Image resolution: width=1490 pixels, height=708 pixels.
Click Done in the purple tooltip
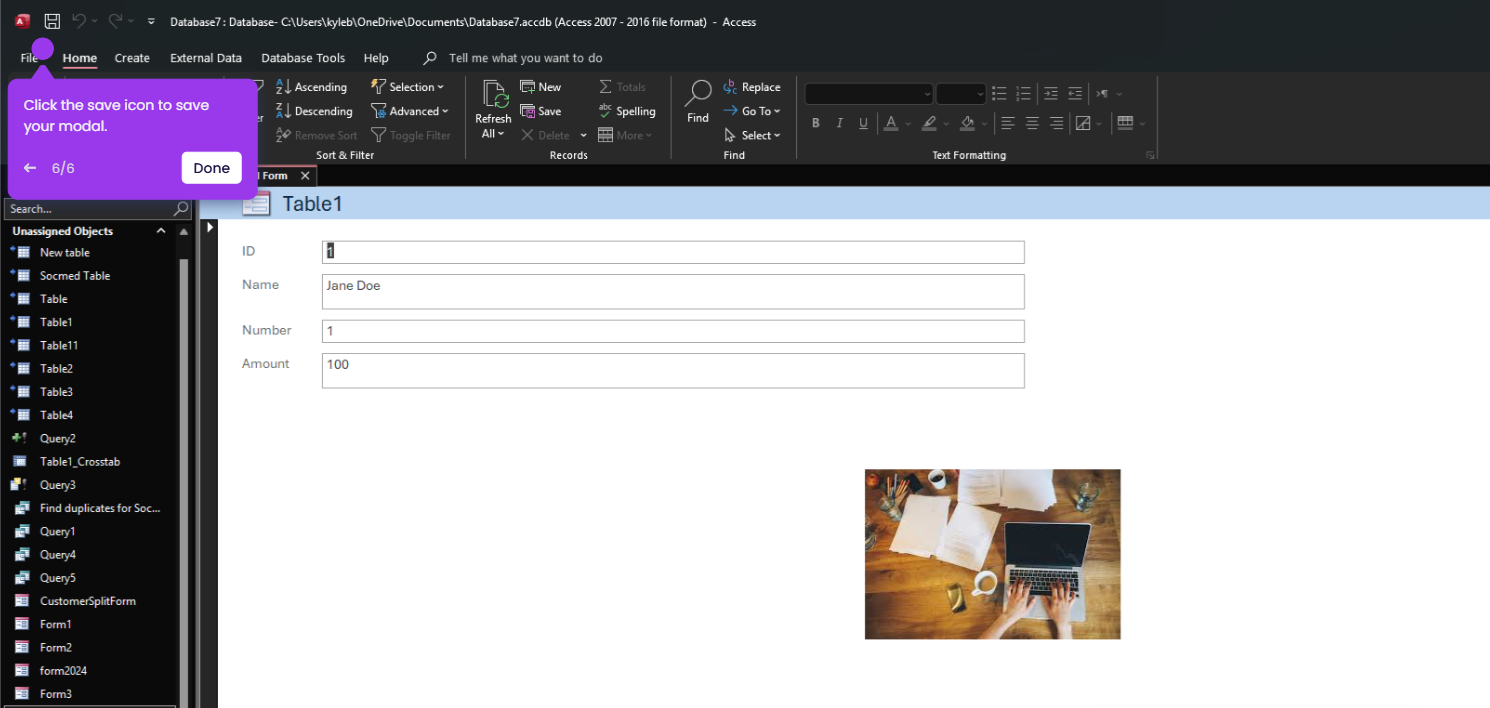212,168
